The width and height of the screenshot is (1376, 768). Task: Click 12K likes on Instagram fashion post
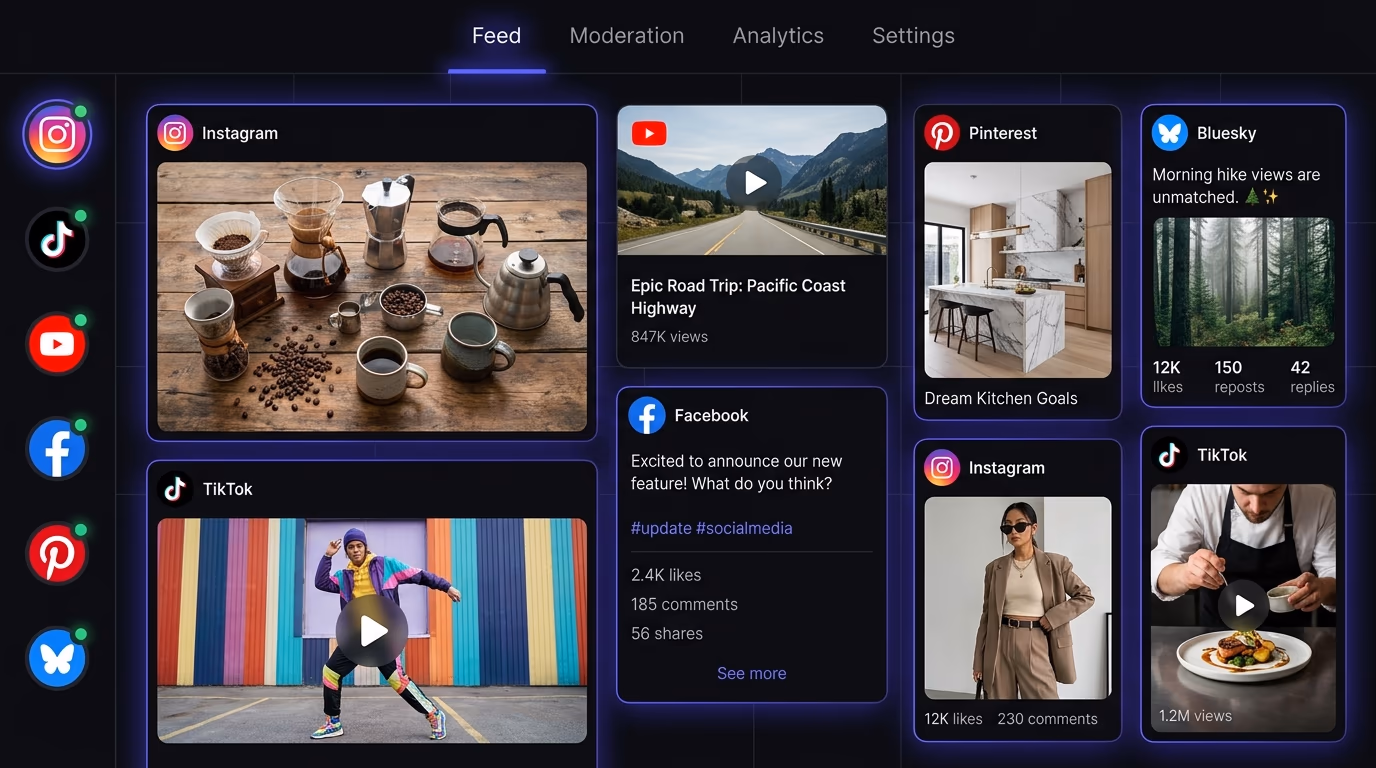pyautogui.click(x=953, y=719)
